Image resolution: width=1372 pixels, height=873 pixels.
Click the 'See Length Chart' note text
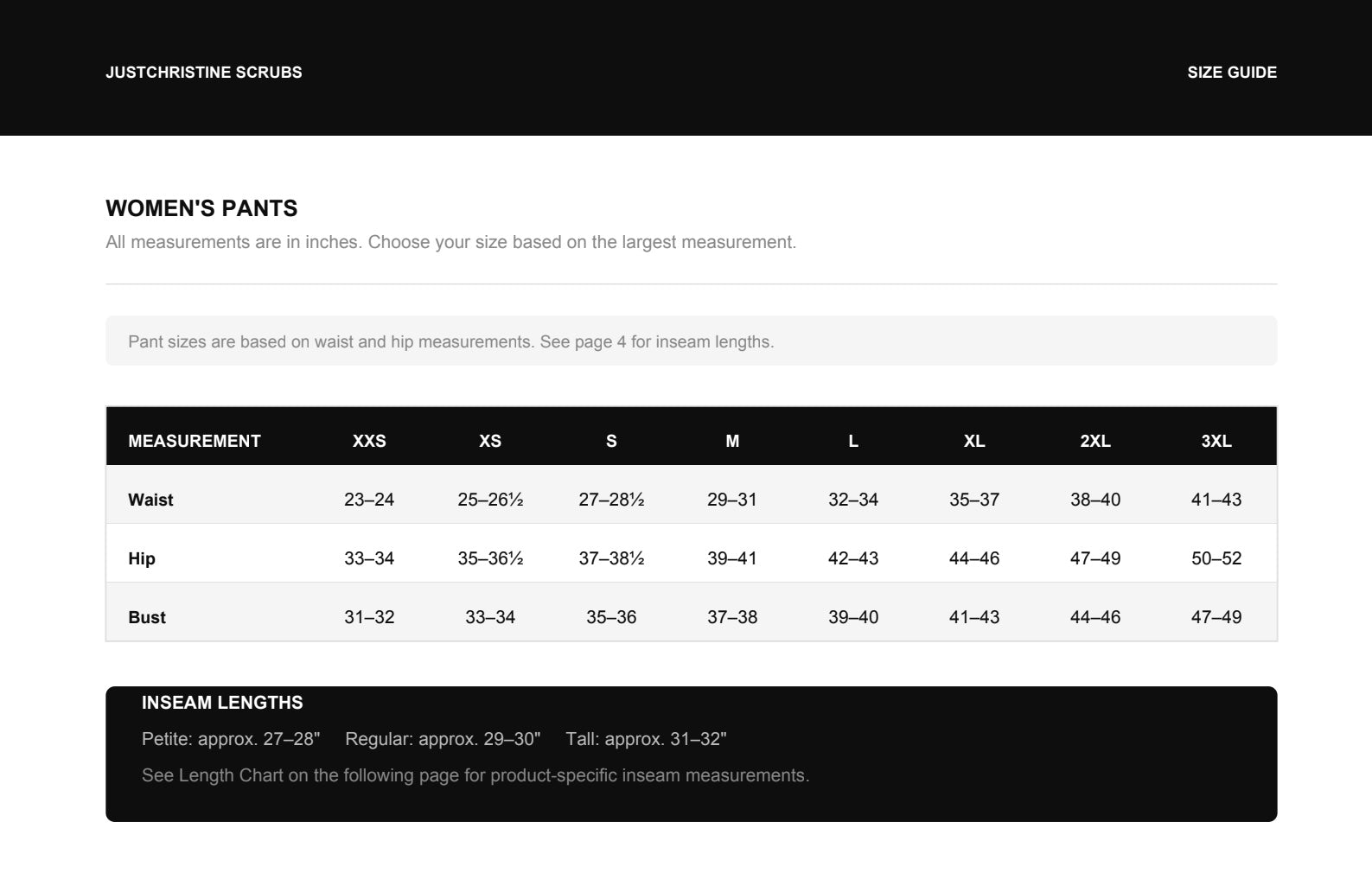[x=475, y=775]
